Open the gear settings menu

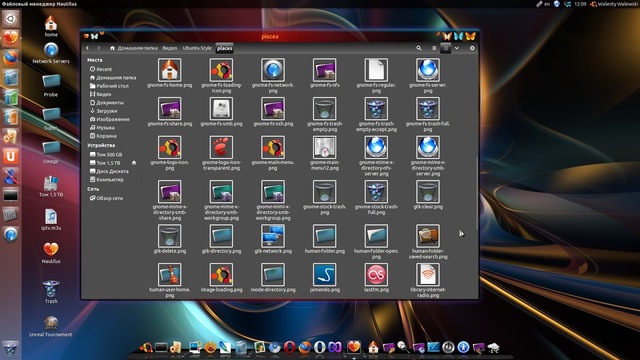[472, 48]
